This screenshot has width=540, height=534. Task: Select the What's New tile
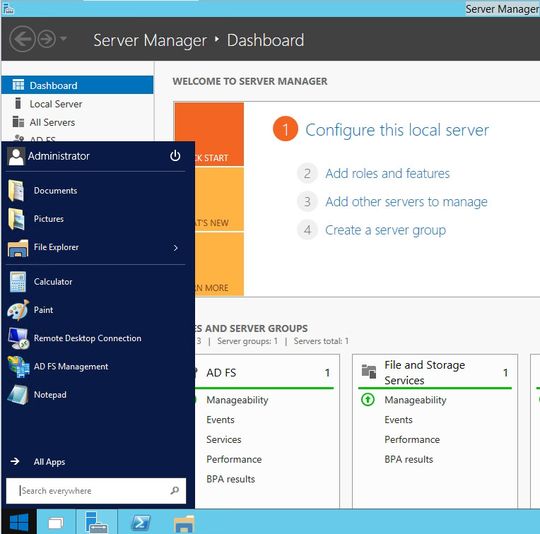tap(219, 199)
